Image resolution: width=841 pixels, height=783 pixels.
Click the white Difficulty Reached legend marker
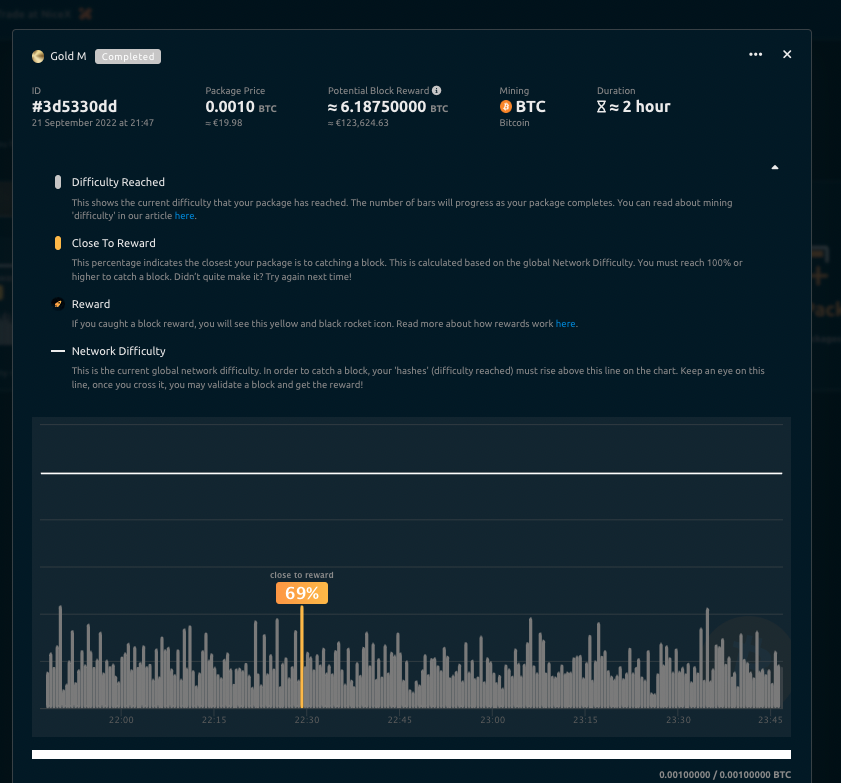58,182
